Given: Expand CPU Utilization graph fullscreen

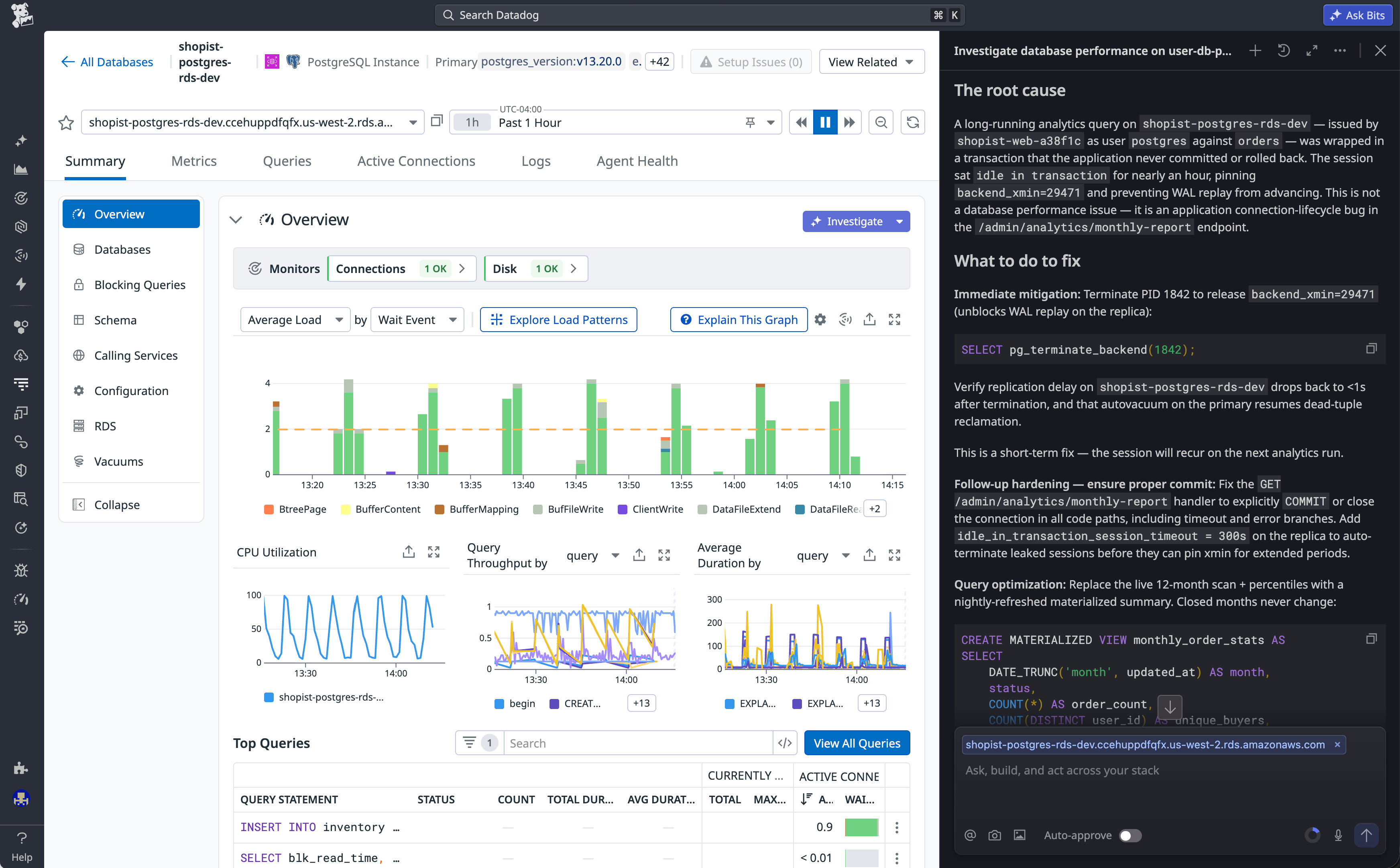Looking at the screenshot, I should 434,552.
